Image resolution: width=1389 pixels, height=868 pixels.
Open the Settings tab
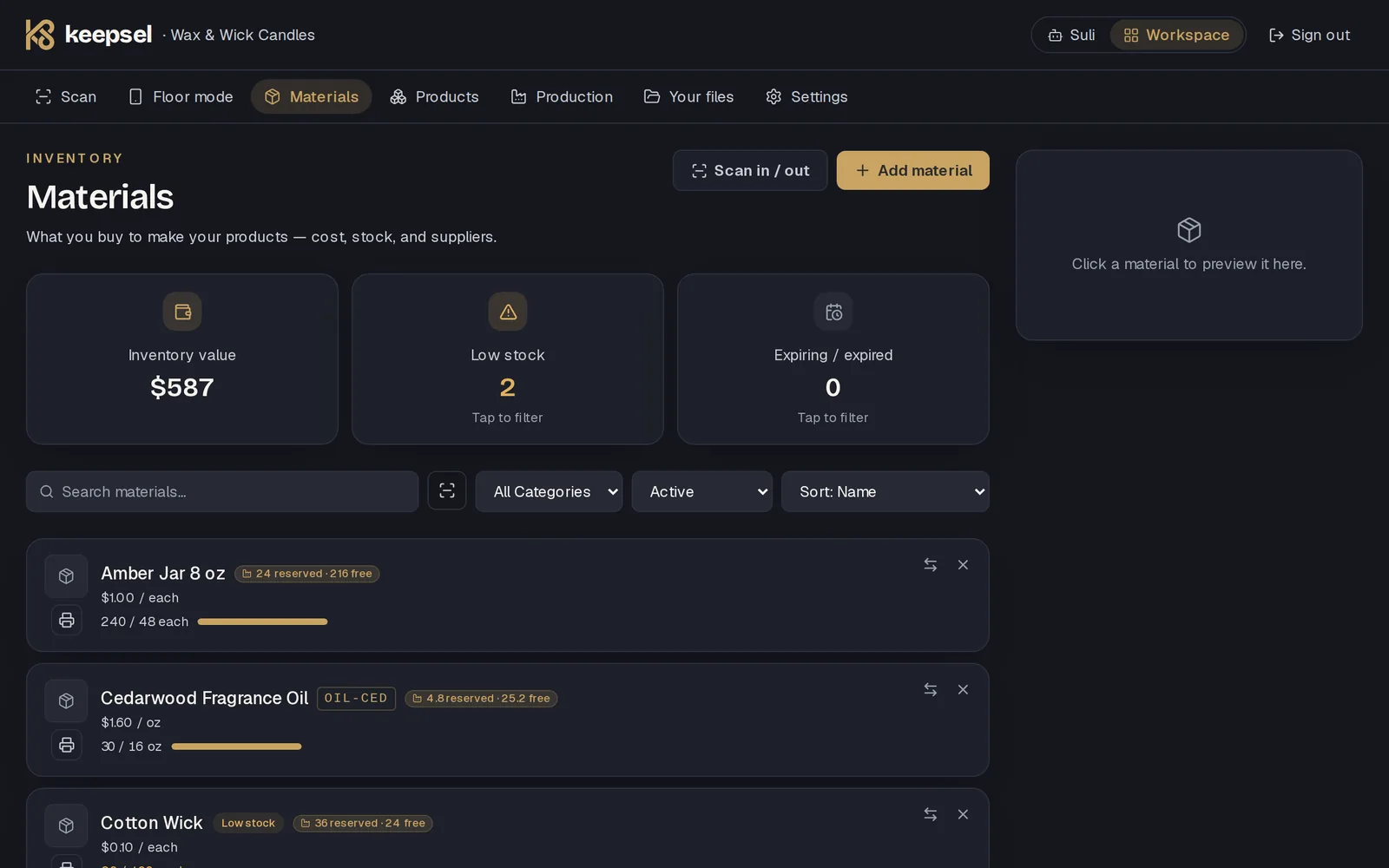pos(806,97)
